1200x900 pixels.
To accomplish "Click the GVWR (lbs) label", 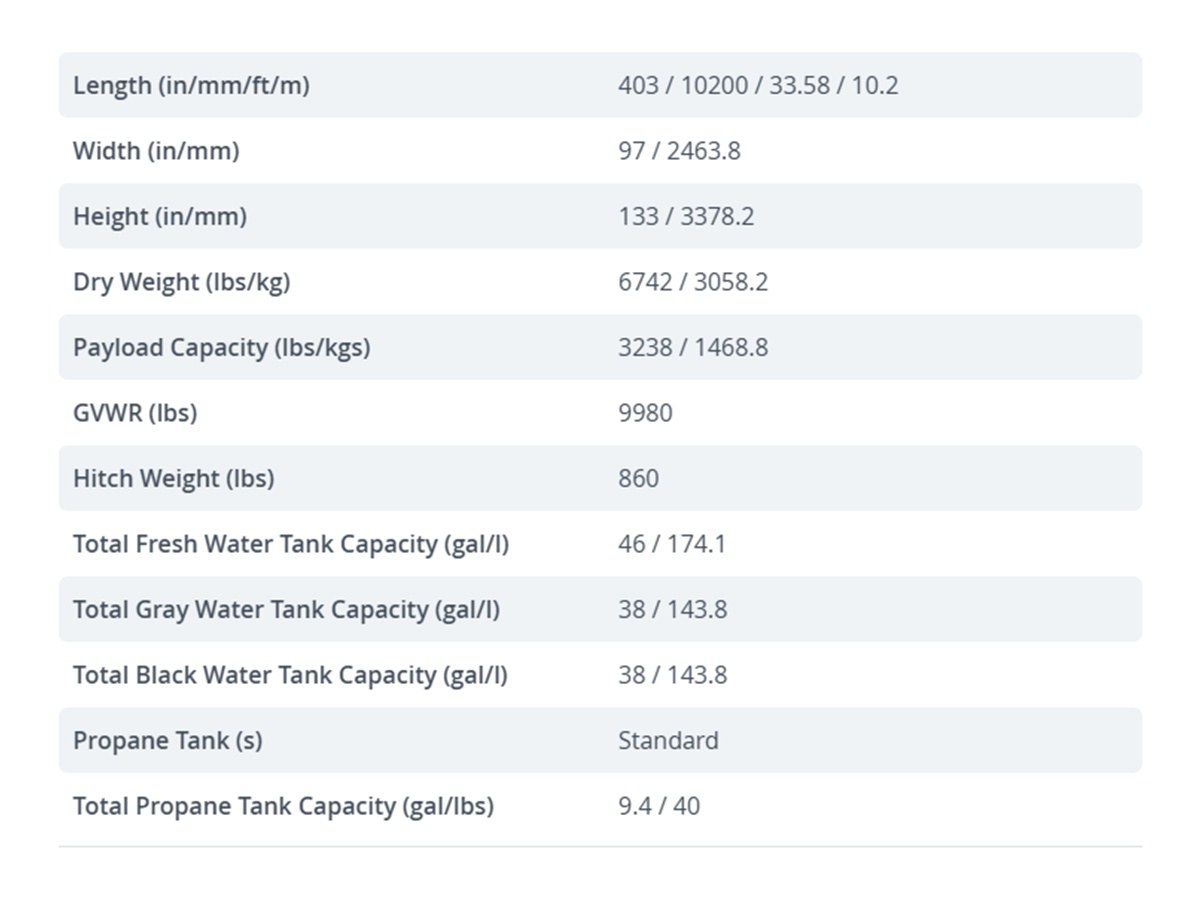I will [135, 413].
